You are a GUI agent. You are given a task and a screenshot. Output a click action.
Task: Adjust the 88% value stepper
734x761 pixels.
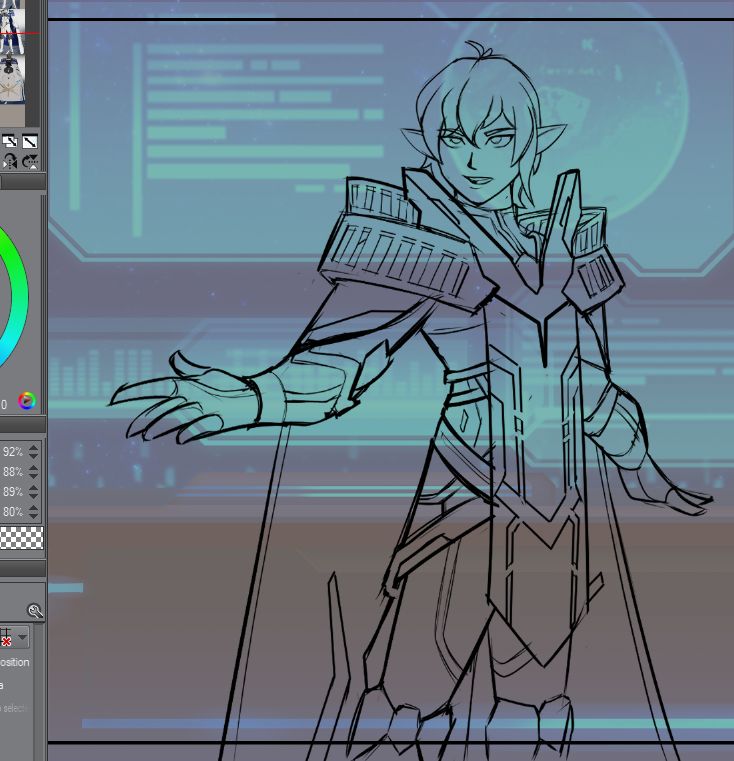pyautogui.click(x=33, y=472)
